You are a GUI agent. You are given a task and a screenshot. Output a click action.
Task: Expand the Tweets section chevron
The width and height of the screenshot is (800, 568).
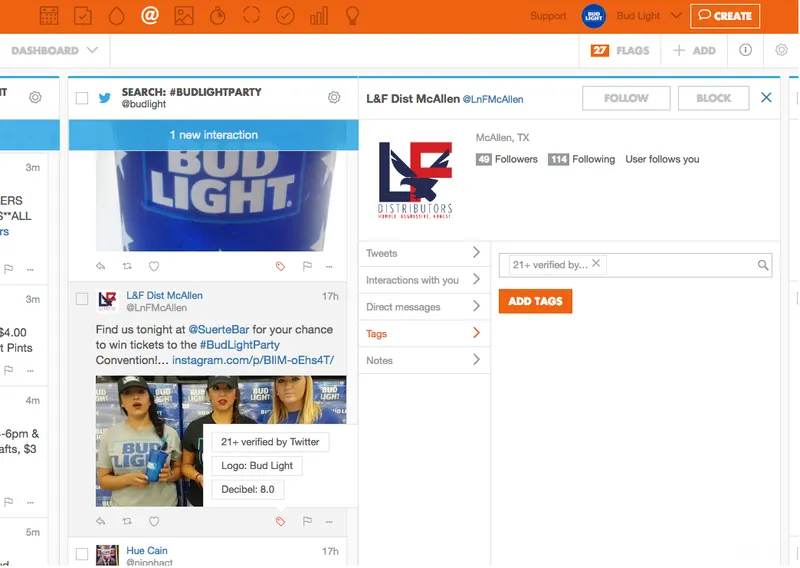click(476, 252)
